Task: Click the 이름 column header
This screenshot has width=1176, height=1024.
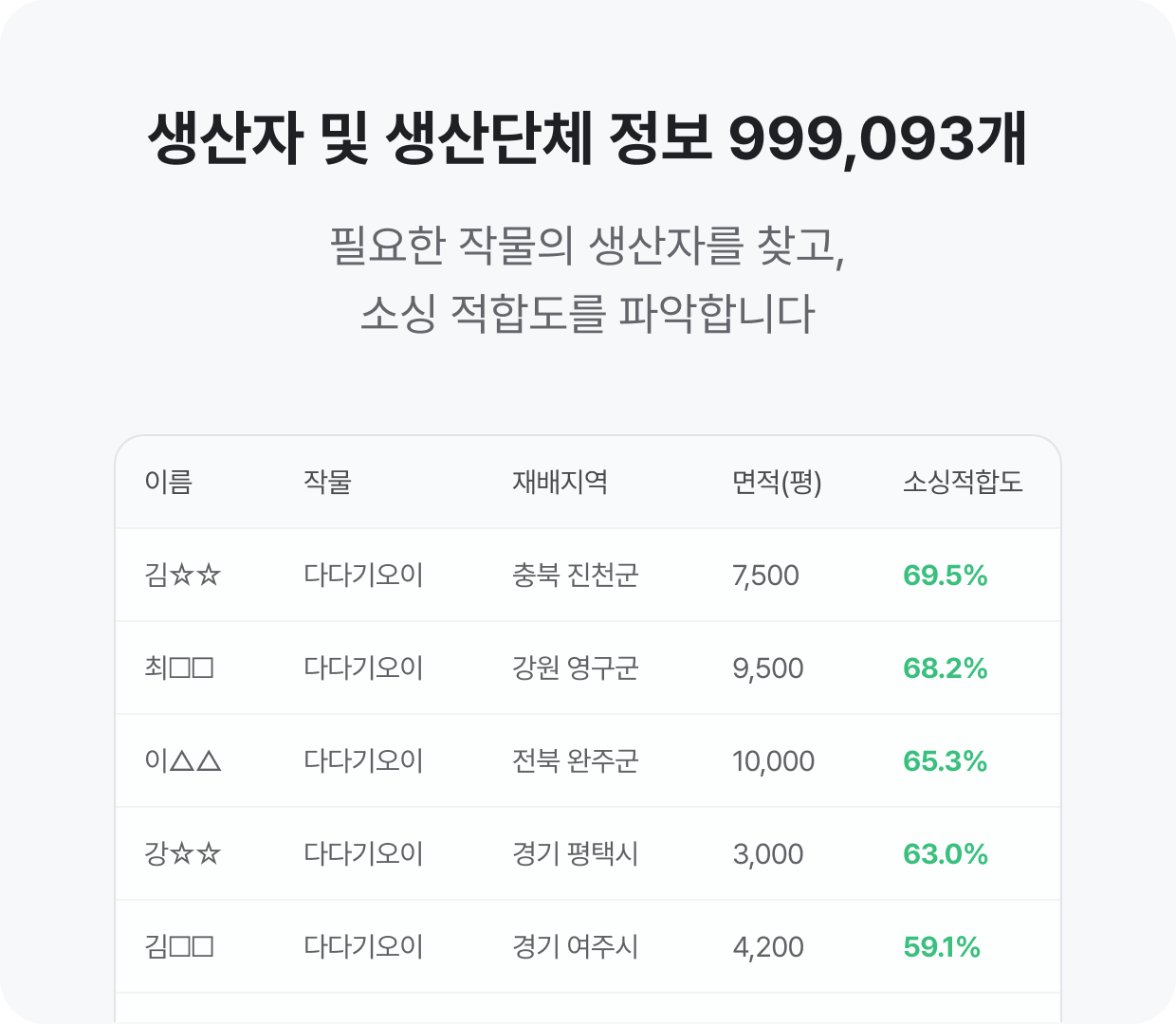Action: pyautogui.click(x=168, y=483)
